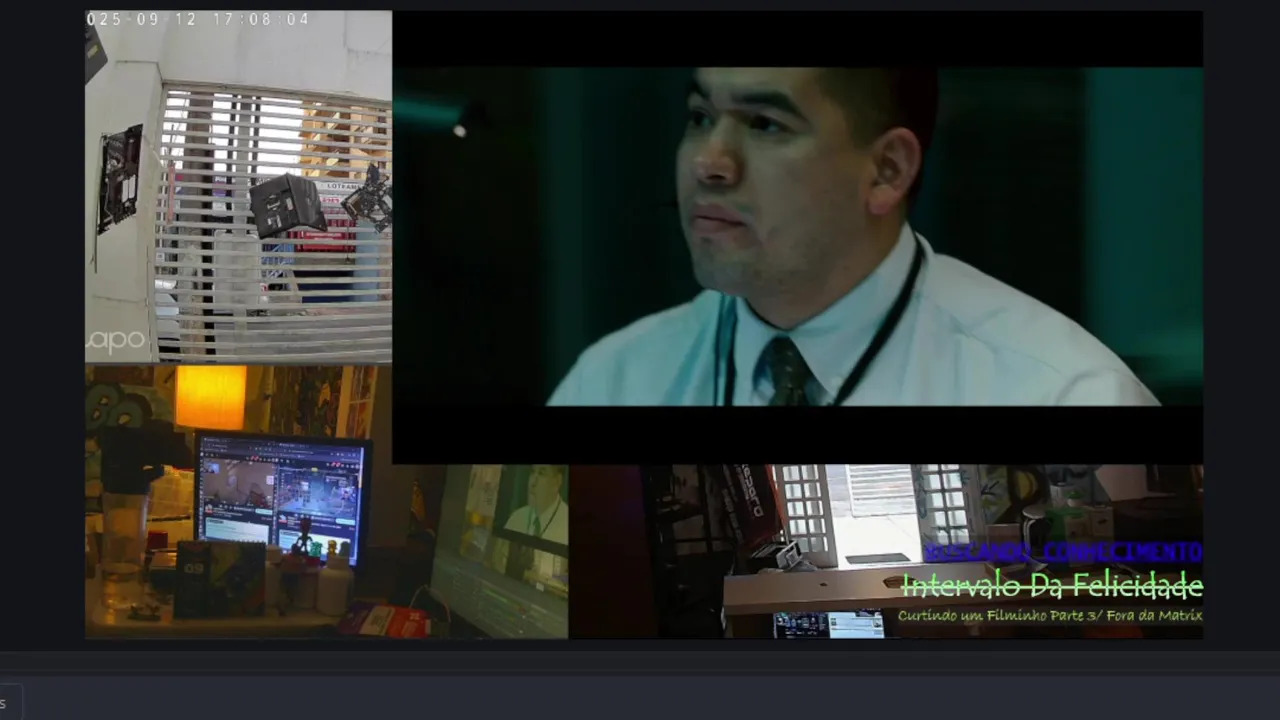Click the main movie video pane
Viewport: 1280px width, 720px height.
pos(797,237)
